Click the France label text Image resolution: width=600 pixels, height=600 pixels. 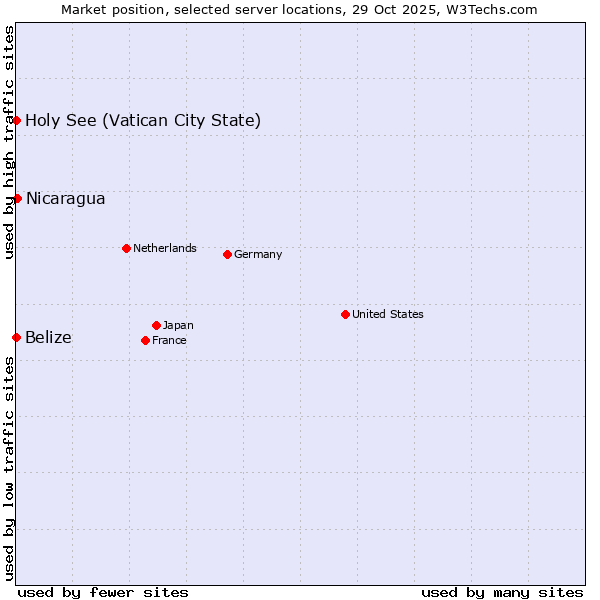[x=169, y=340]
